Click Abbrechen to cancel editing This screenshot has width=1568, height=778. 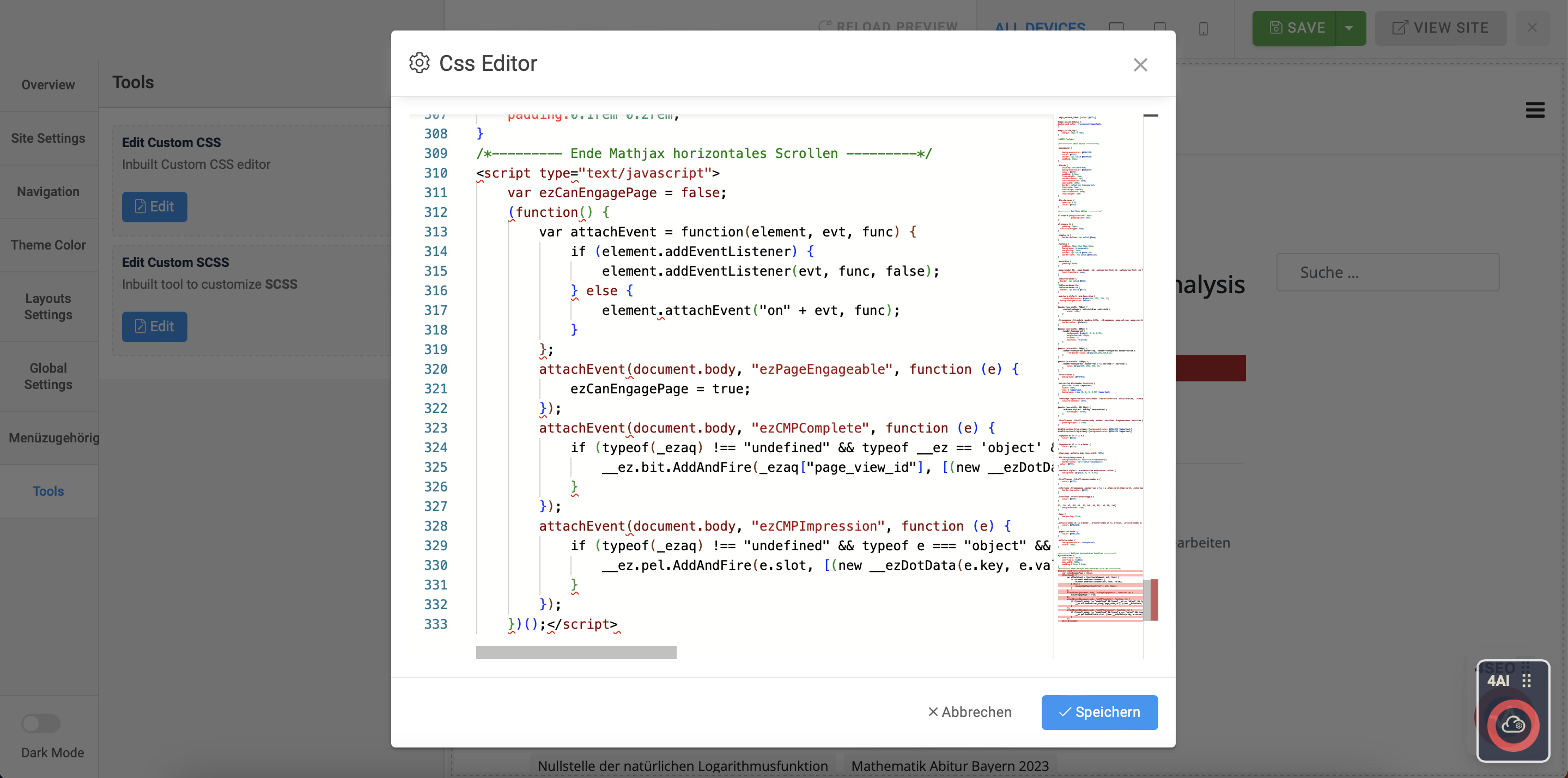click(x=970, y=712)
